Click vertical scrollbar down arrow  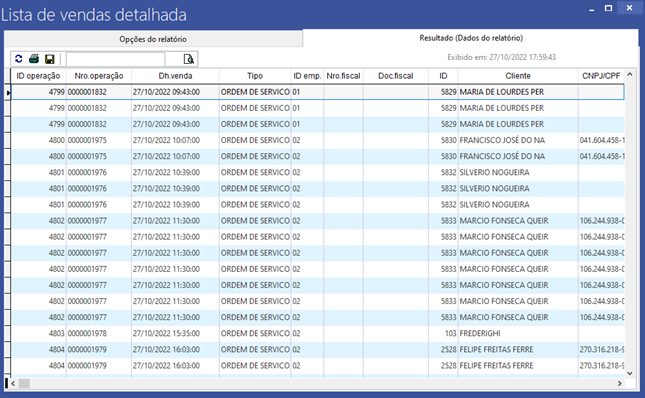point(630,373)
